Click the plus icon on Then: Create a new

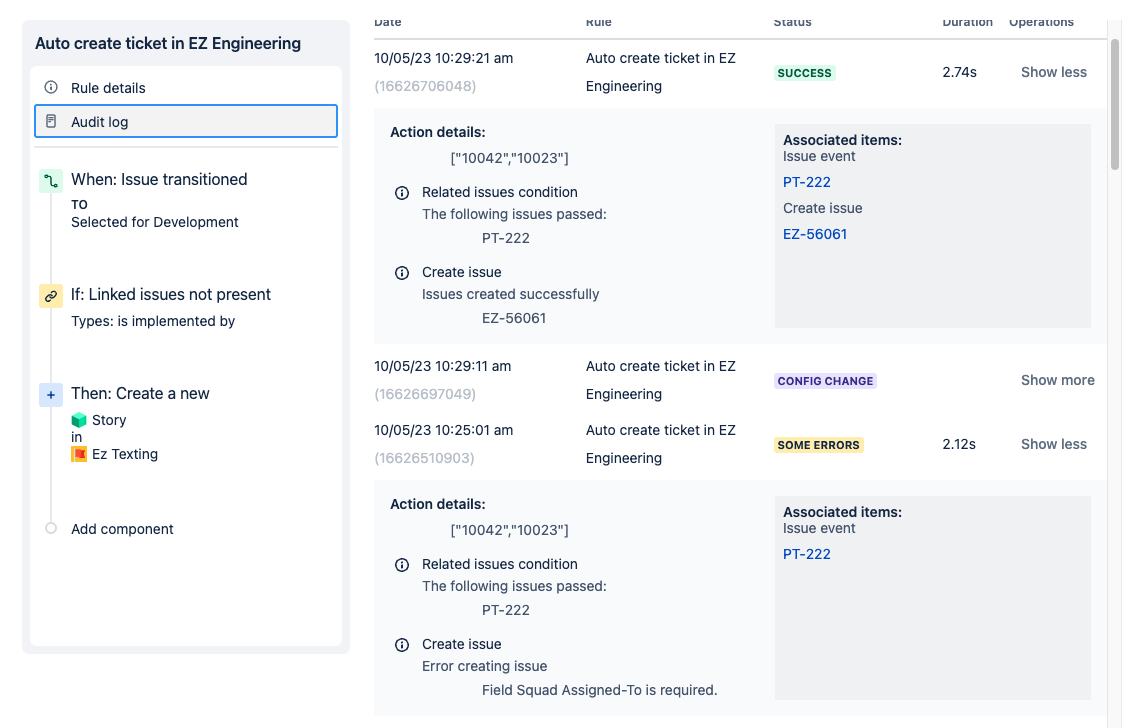click(51, 395)
